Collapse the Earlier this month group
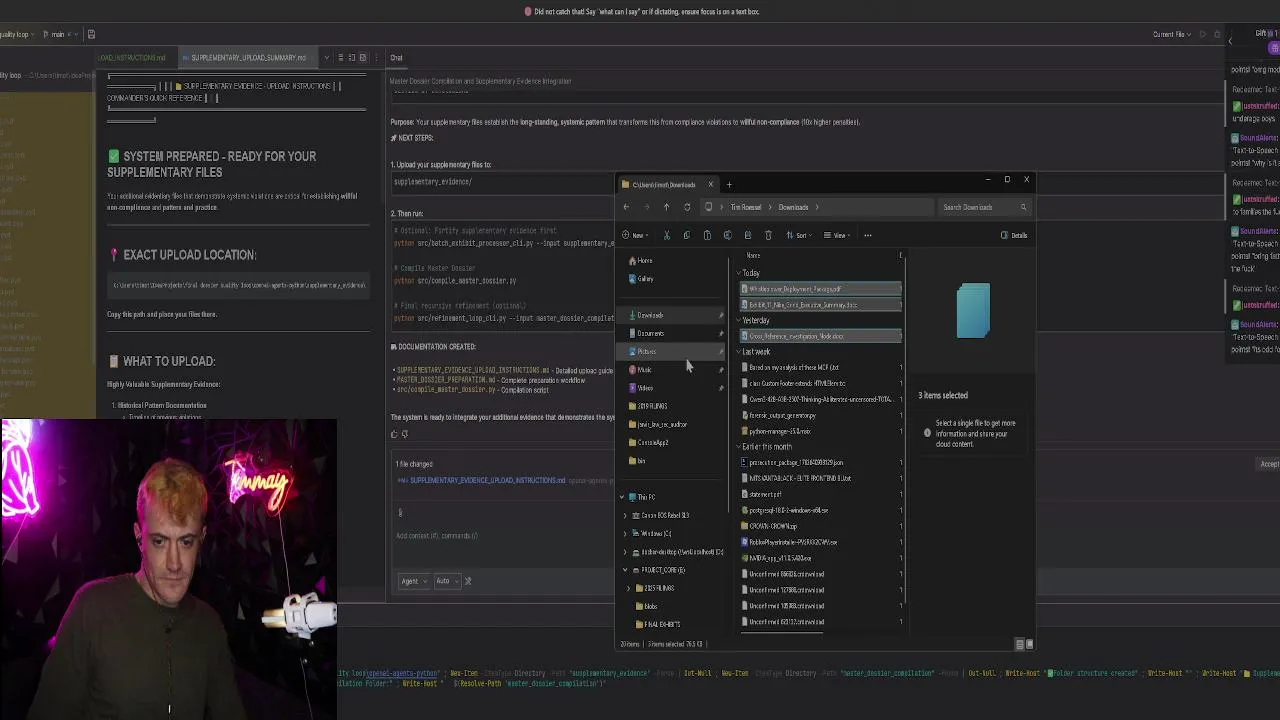1280x720 pixels. (x=741, y=447)
